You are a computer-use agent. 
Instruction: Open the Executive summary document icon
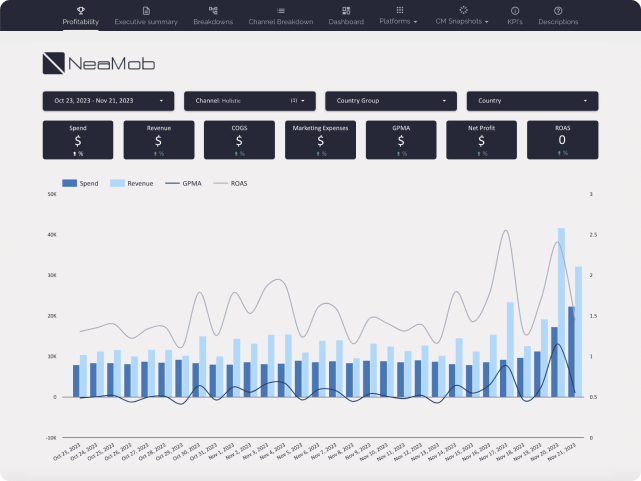146,9
